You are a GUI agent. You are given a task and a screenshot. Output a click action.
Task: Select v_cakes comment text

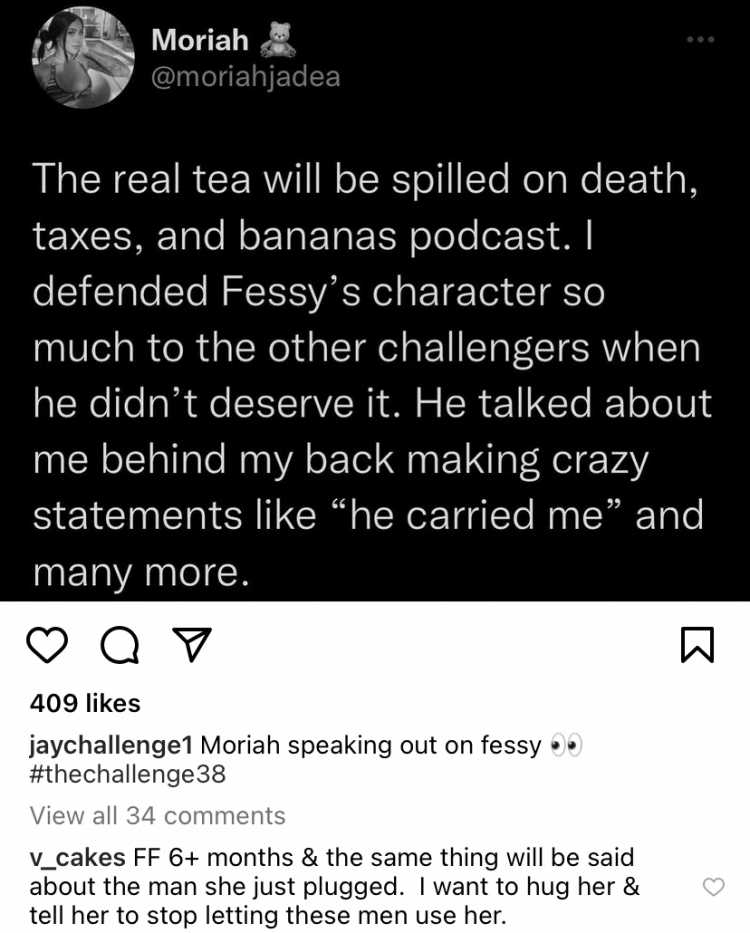click(335, 887)
